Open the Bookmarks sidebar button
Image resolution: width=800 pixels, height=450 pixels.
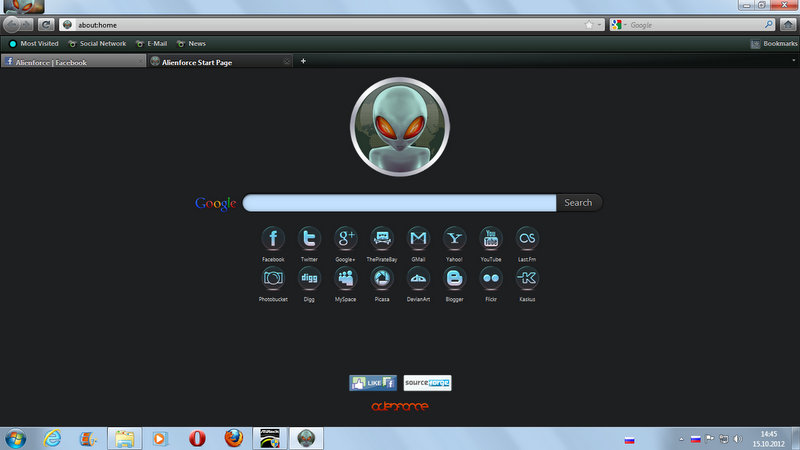pyautogui.click(x=774, y=44)
